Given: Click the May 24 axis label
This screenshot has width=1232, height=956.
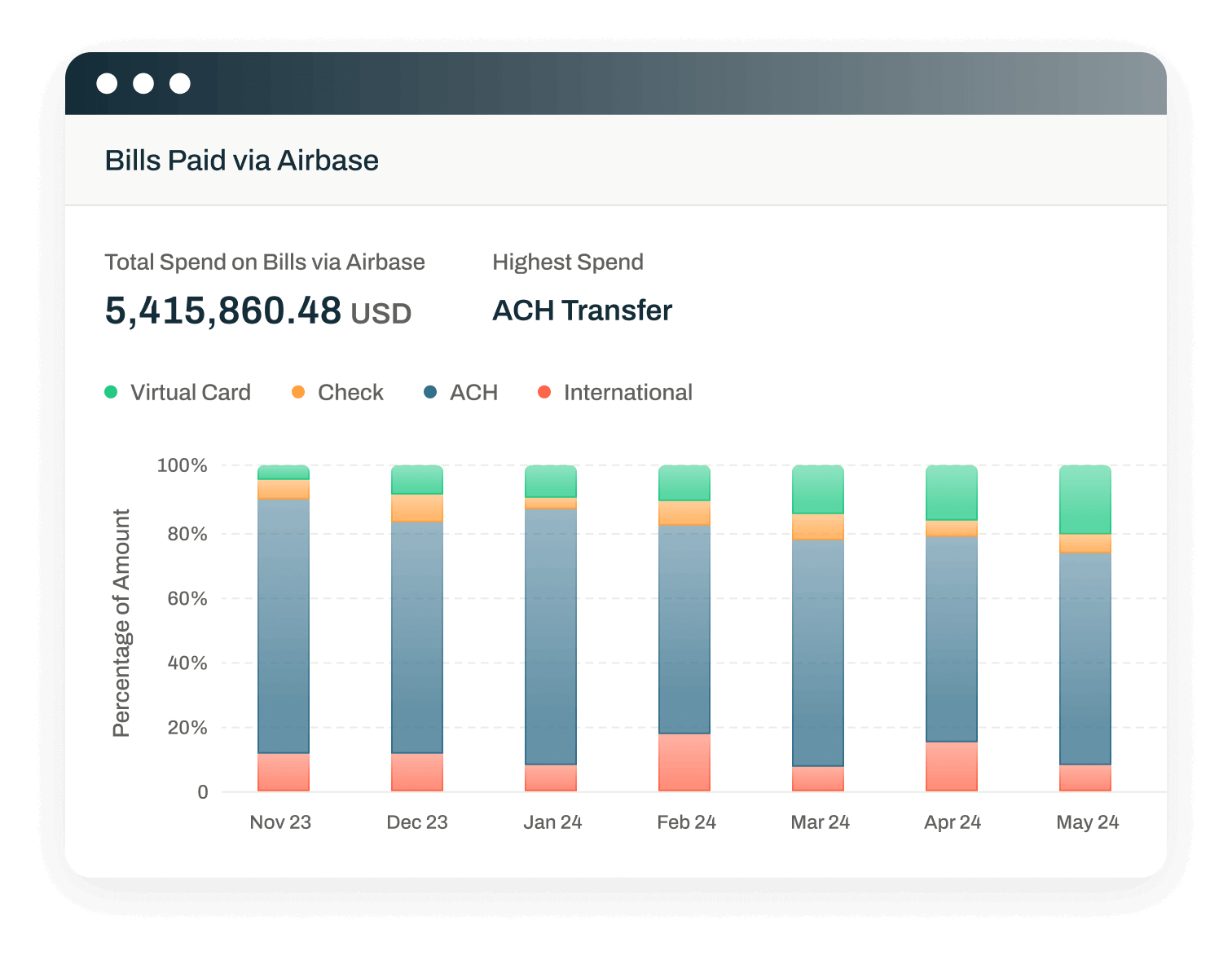Looking at the screenshot, I should point(1088,822).
